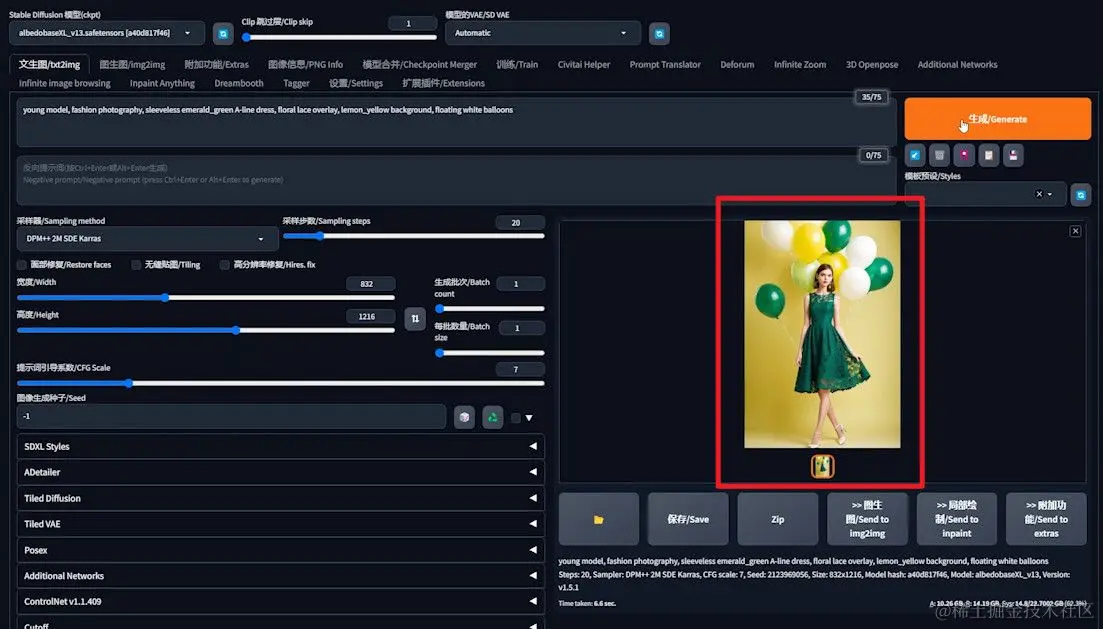Screen dimensions: 1103x629
Task: Open the Tagger tab
Action: (296, 83)
